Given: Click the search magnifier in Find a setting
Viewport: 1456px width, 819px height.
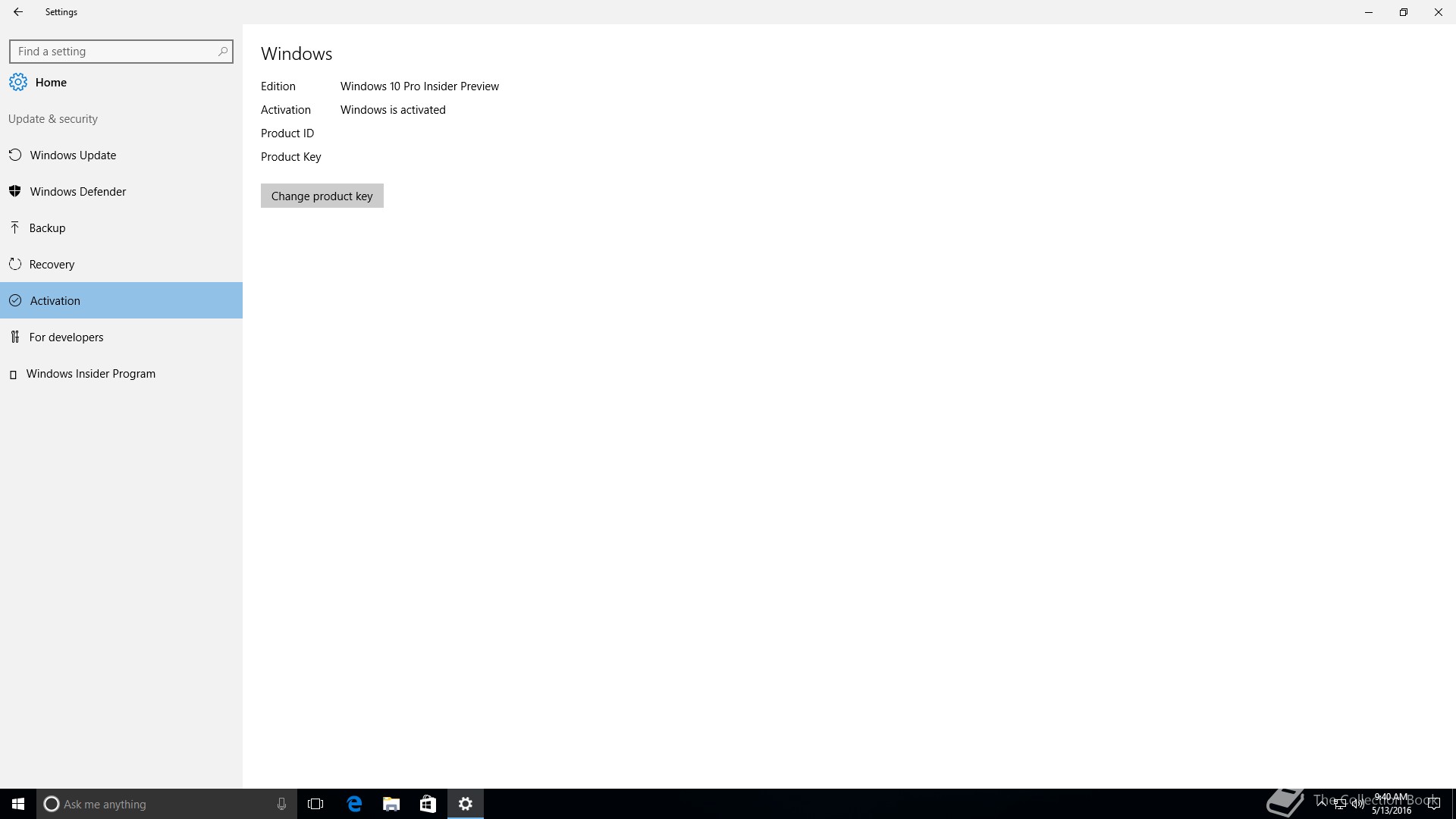Looking at the screenshot, I should [222, 52].
